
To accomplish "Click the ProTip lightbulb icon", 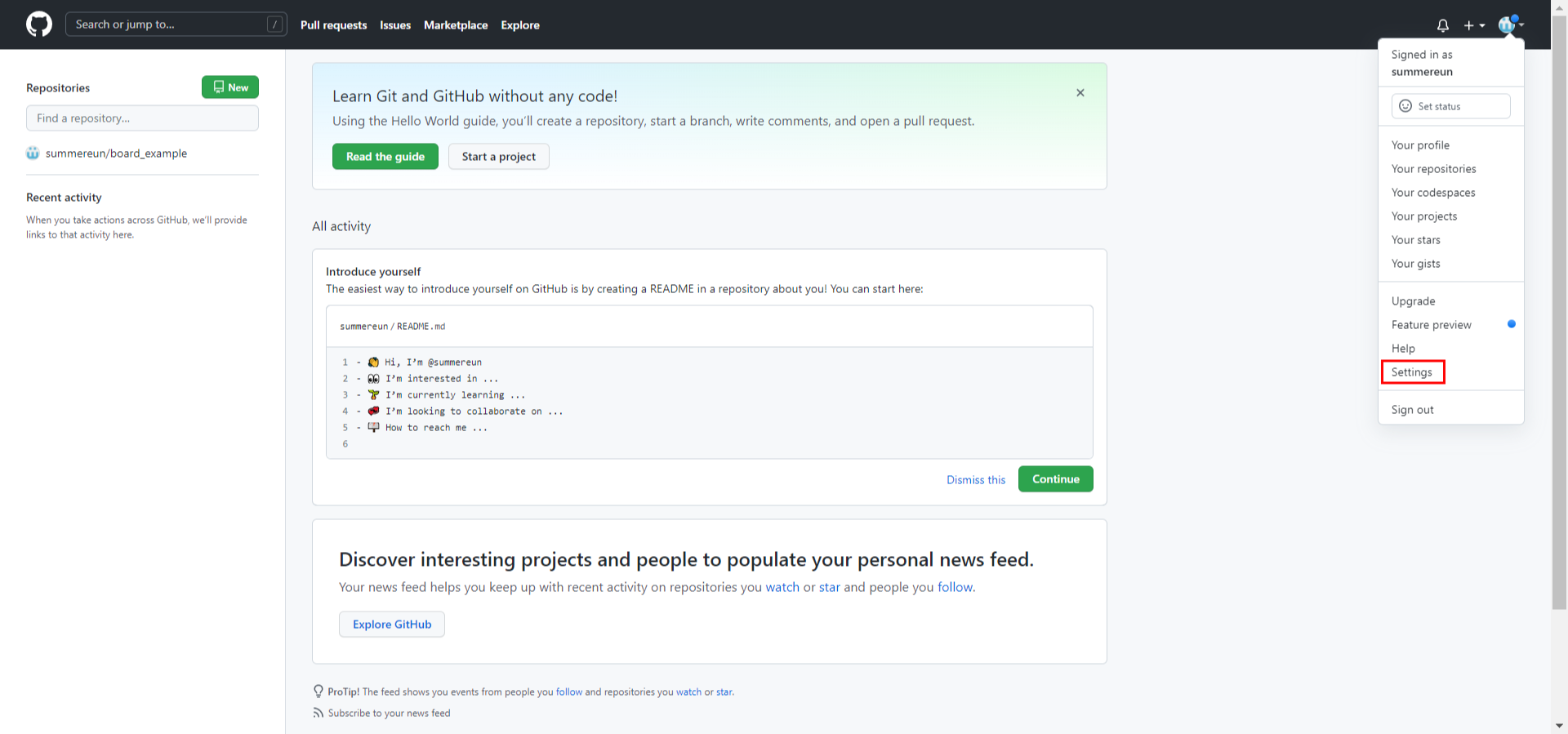I will 318,692.
